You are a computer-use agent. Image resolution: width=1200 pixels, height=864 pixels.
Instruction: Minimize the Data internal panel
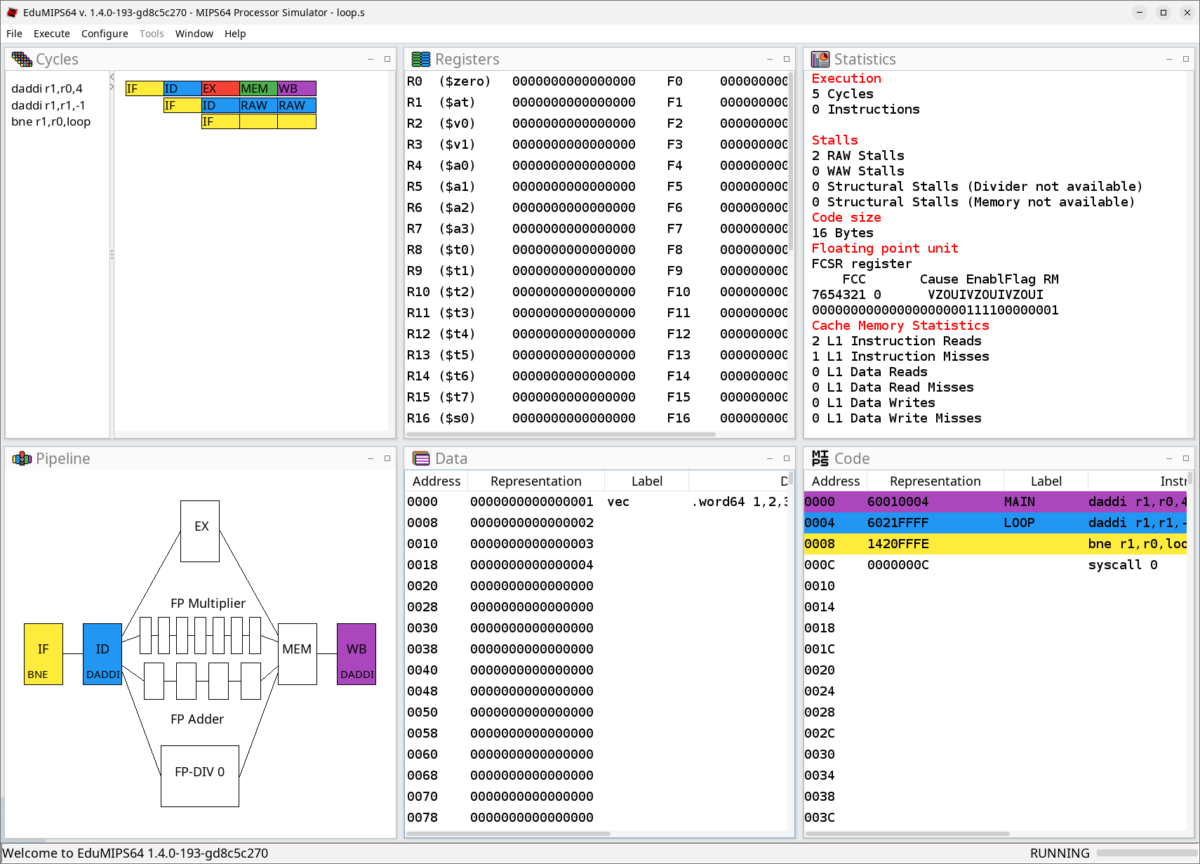tap(769, 459)
